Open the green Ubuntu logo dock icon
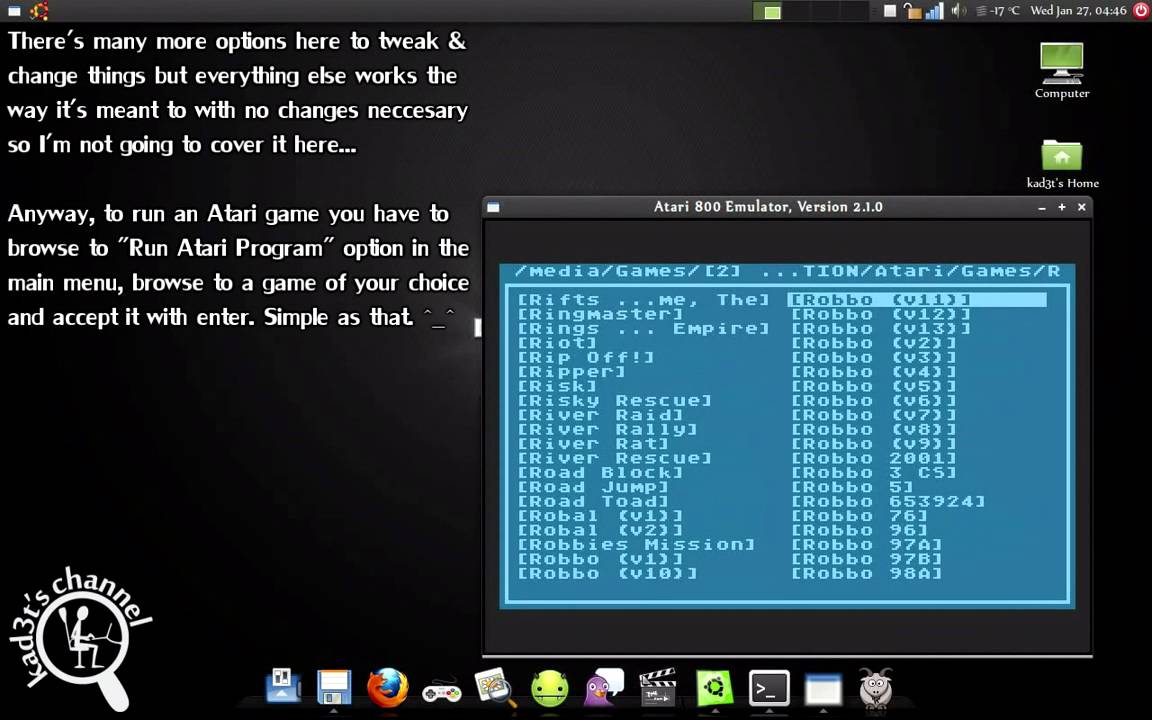 [x=714, y=688]
